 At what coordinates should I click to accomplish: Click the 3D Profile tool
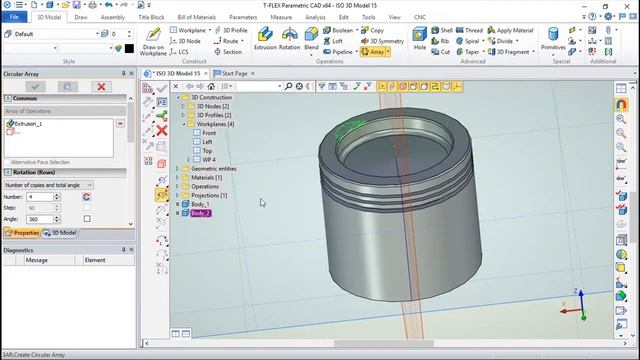point(231,30)
